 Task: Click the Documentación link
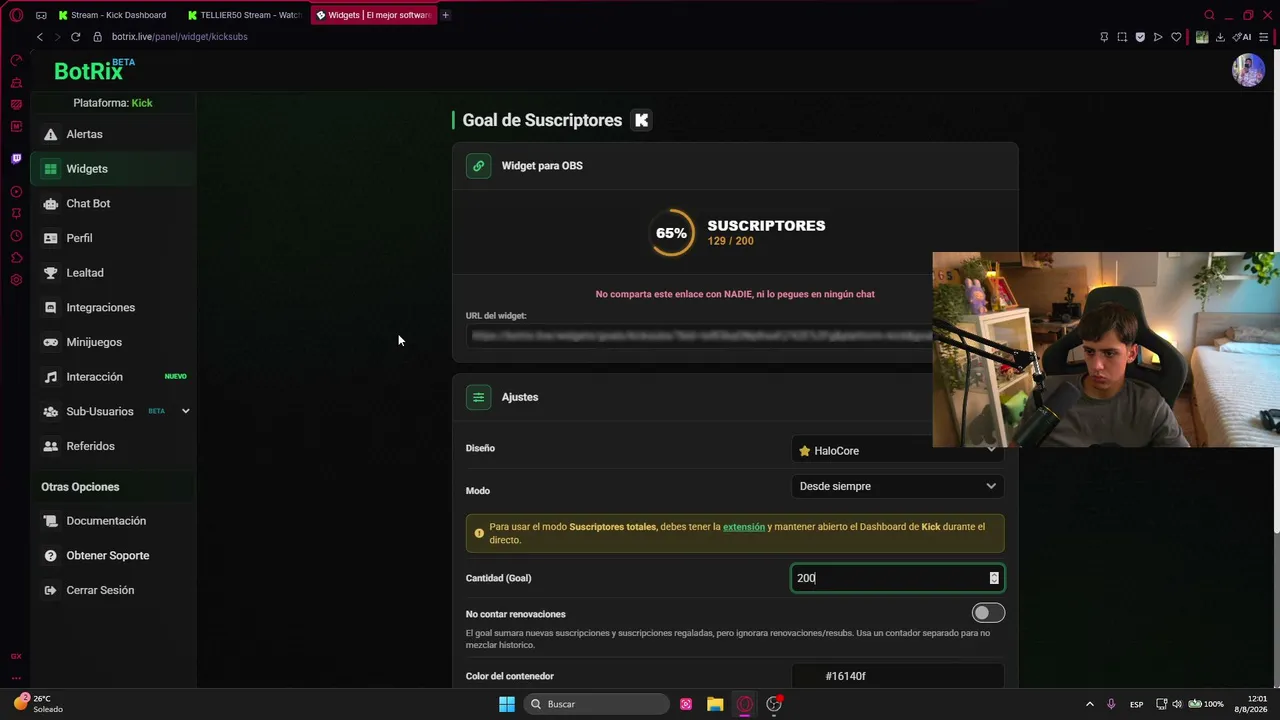(x=106, y=521)
